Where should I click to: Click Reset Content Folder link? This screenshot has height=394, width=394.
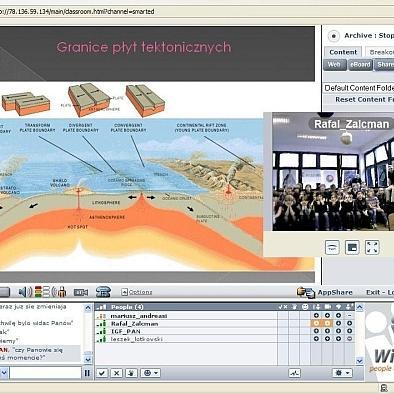[x=364, y=99]
